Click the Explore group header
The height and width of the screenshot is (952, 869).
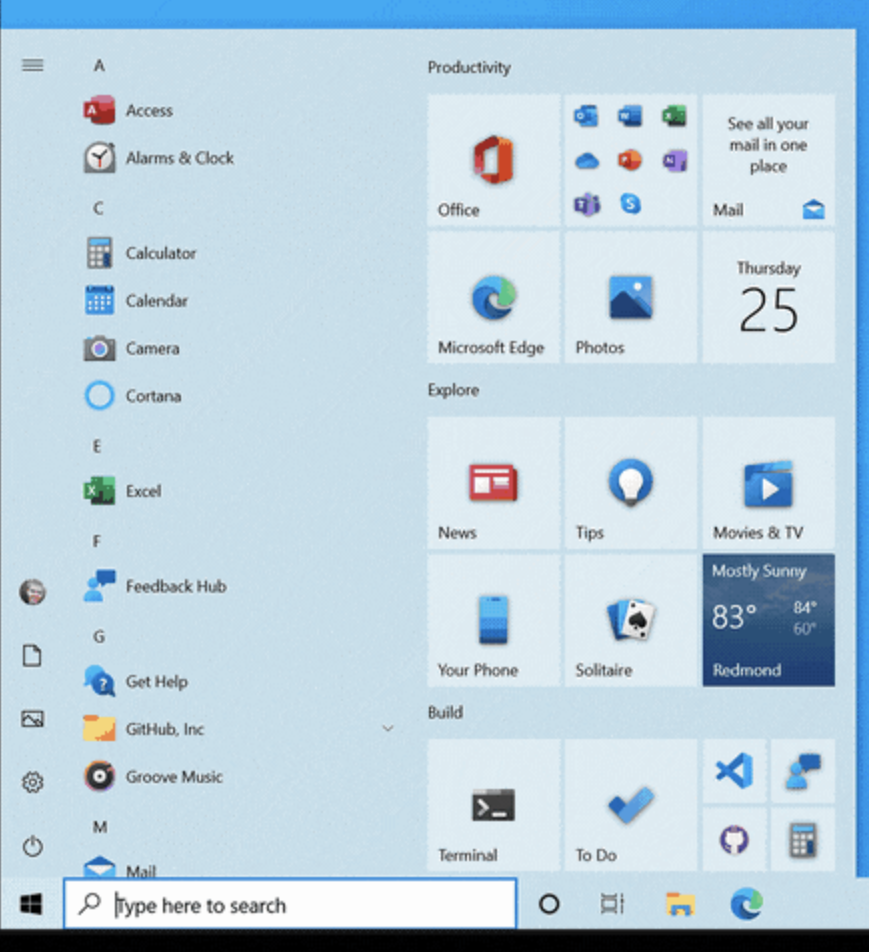coord(454,390)
